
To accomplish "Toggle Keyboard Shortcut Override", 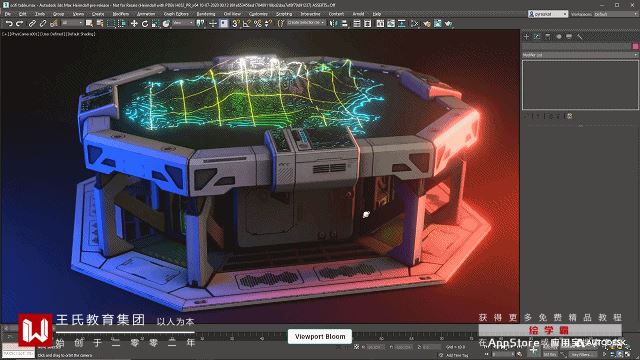I will (x=224, y=24).
